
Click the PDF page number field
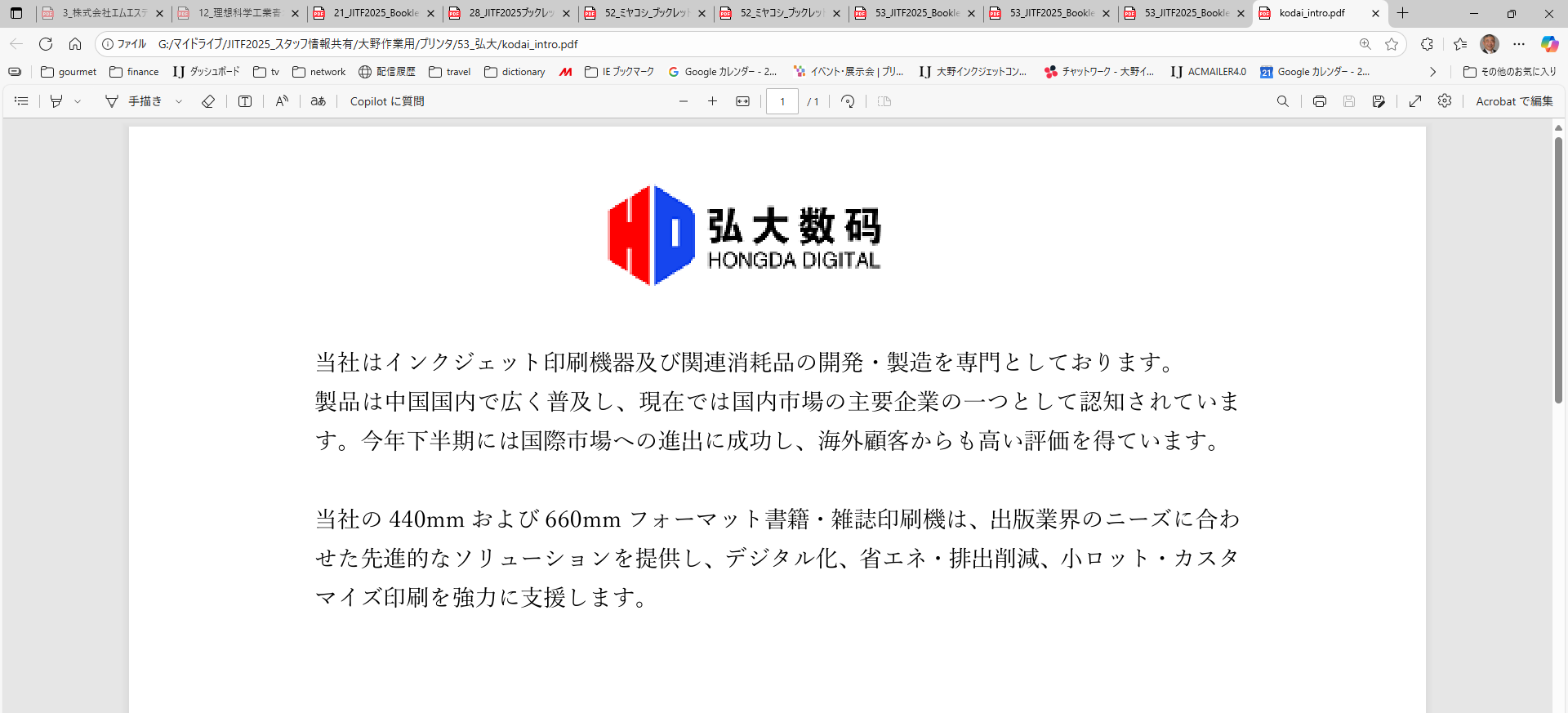click(782, 101)
